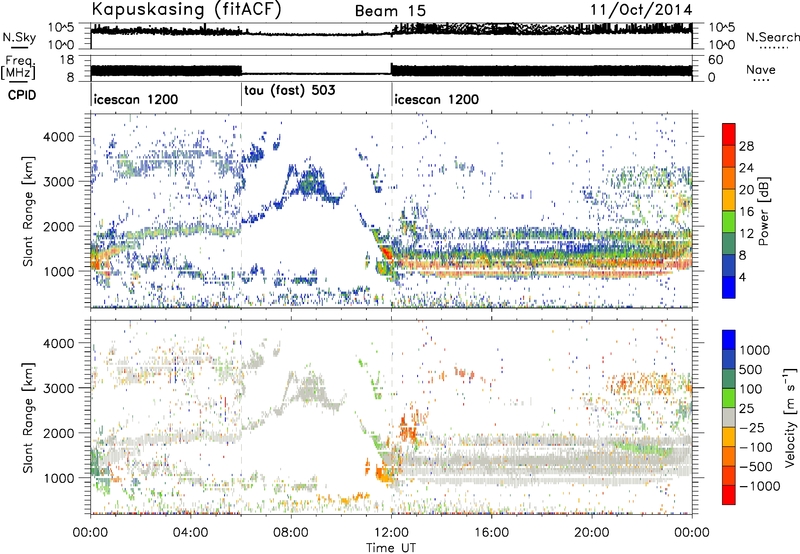Image resolution: width=800 pixels, height=554 pixels.
Task: Select the -500 label on velocity colorbar
Action: pyautogui.click(x=756, y=467)
